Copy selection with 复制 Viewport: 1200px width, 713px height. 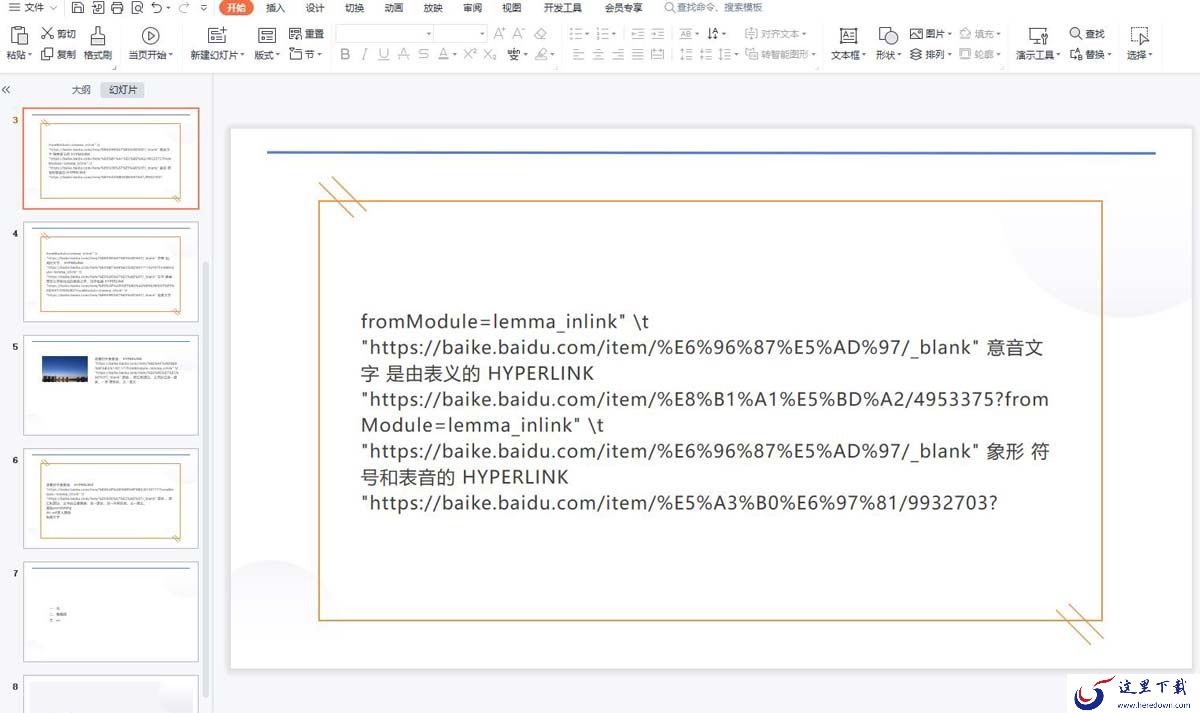pyautogui.click(x=58, y=55)
